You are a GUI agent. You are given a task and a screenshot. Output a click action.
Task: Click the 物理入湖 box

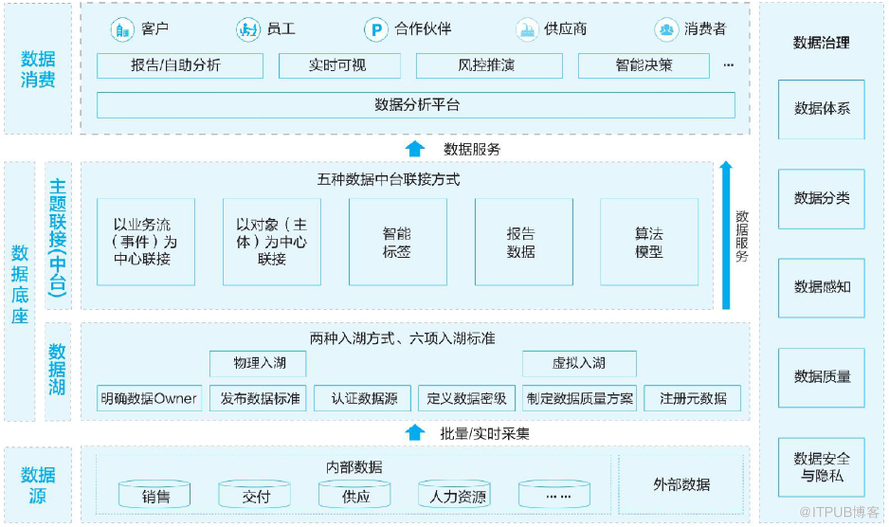[x=258, y=364]
